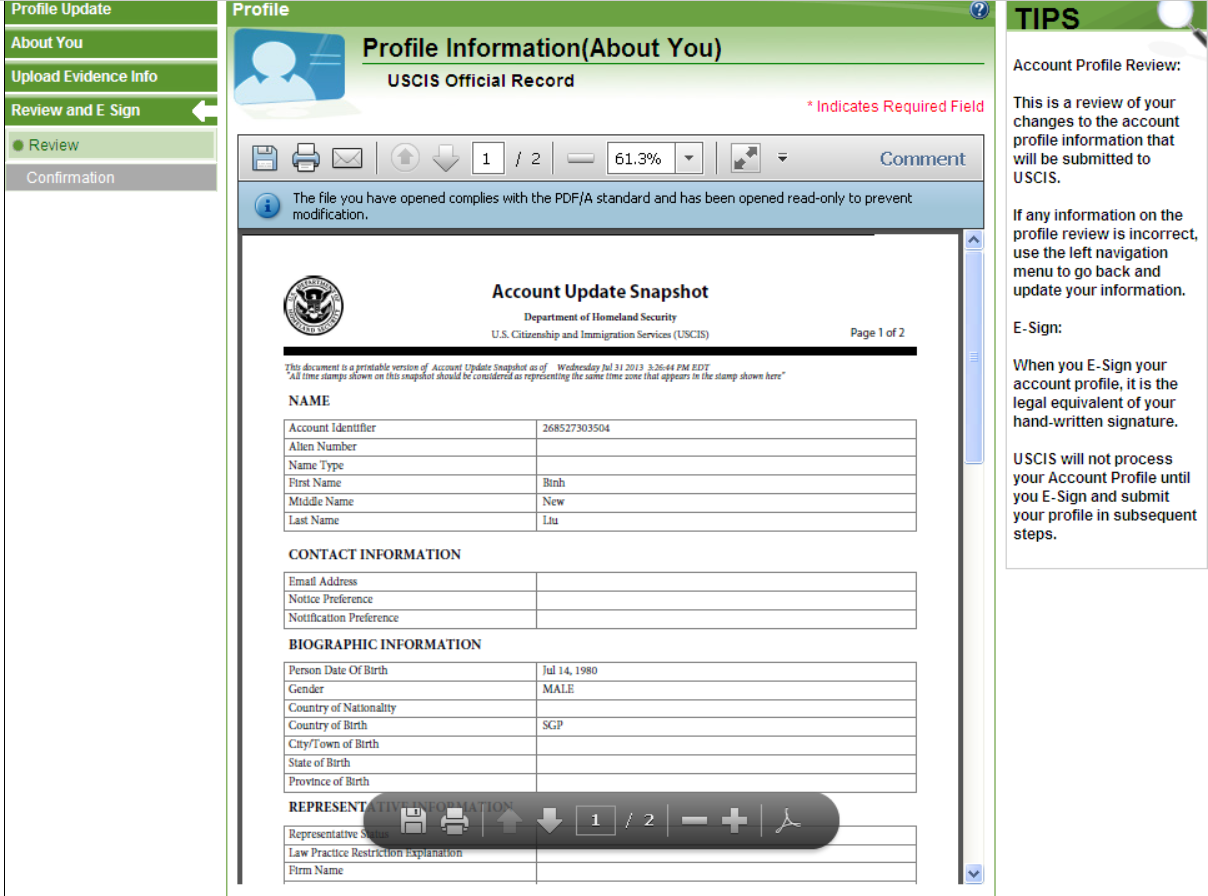Image resolution: width=1208 pixels, height=896 pixels.
Task: Click the First Name value Binh
Action: [x=554, y=483]
